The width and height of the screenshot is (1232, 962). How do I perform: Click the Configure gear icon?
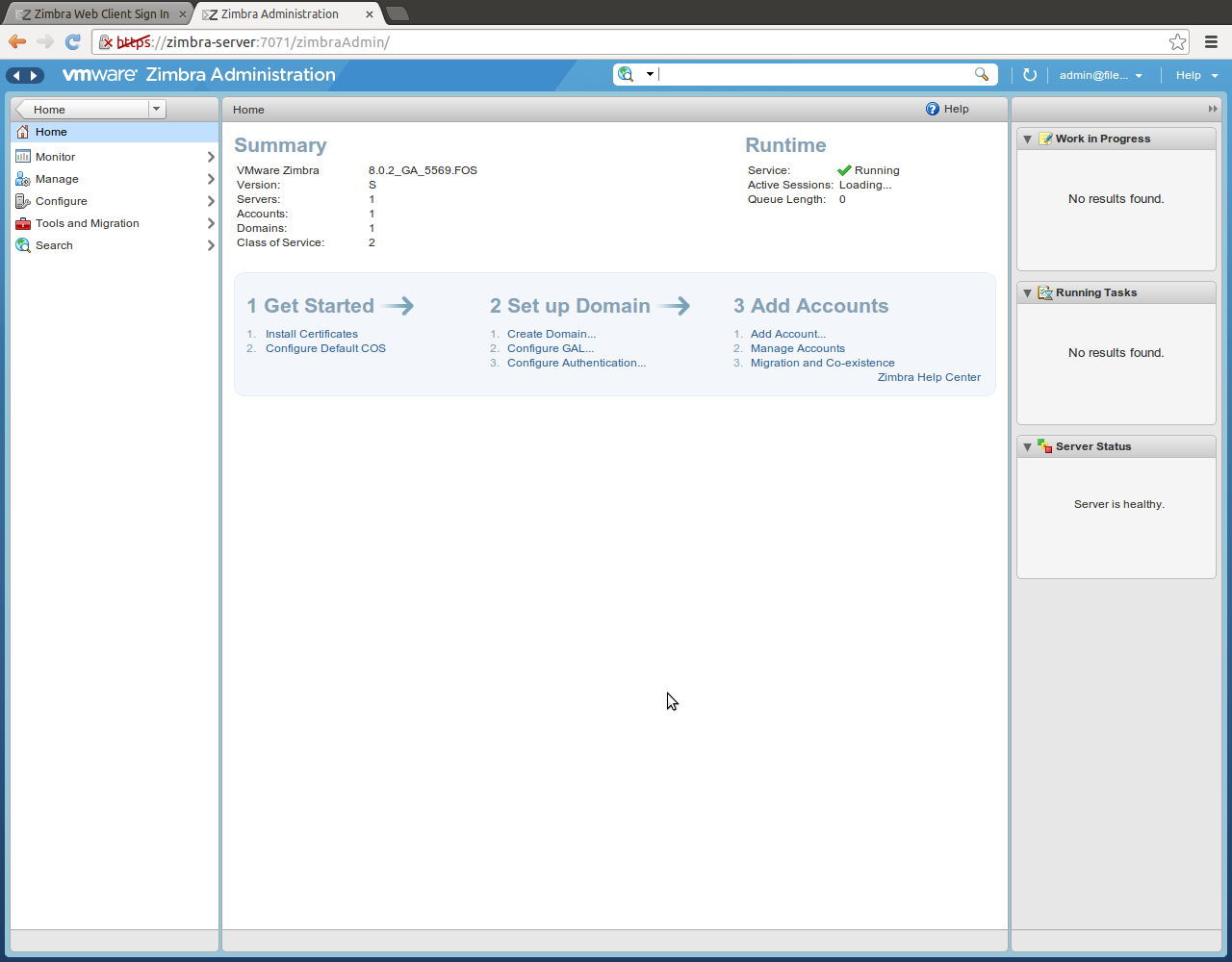pyautogui.click(x=23, y=201)
